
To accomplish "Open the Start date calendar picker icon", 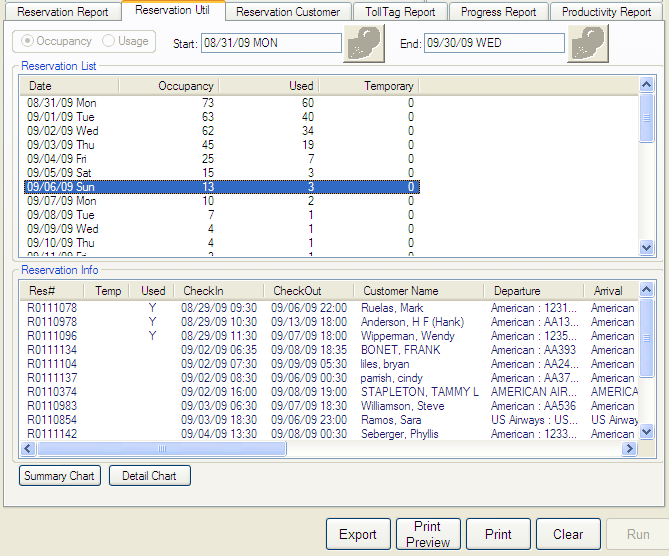I will (363, 44).
